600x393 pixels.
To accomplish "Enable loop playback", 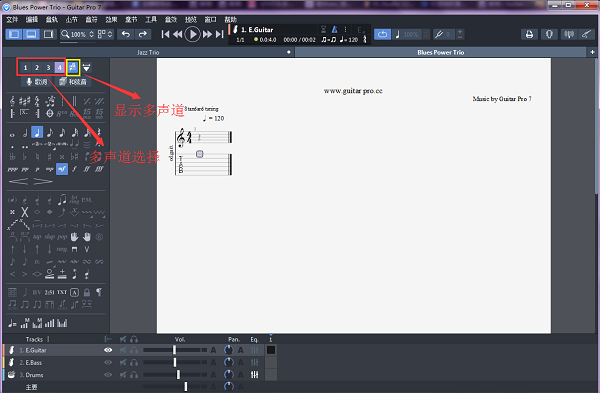I will point(382,34).
